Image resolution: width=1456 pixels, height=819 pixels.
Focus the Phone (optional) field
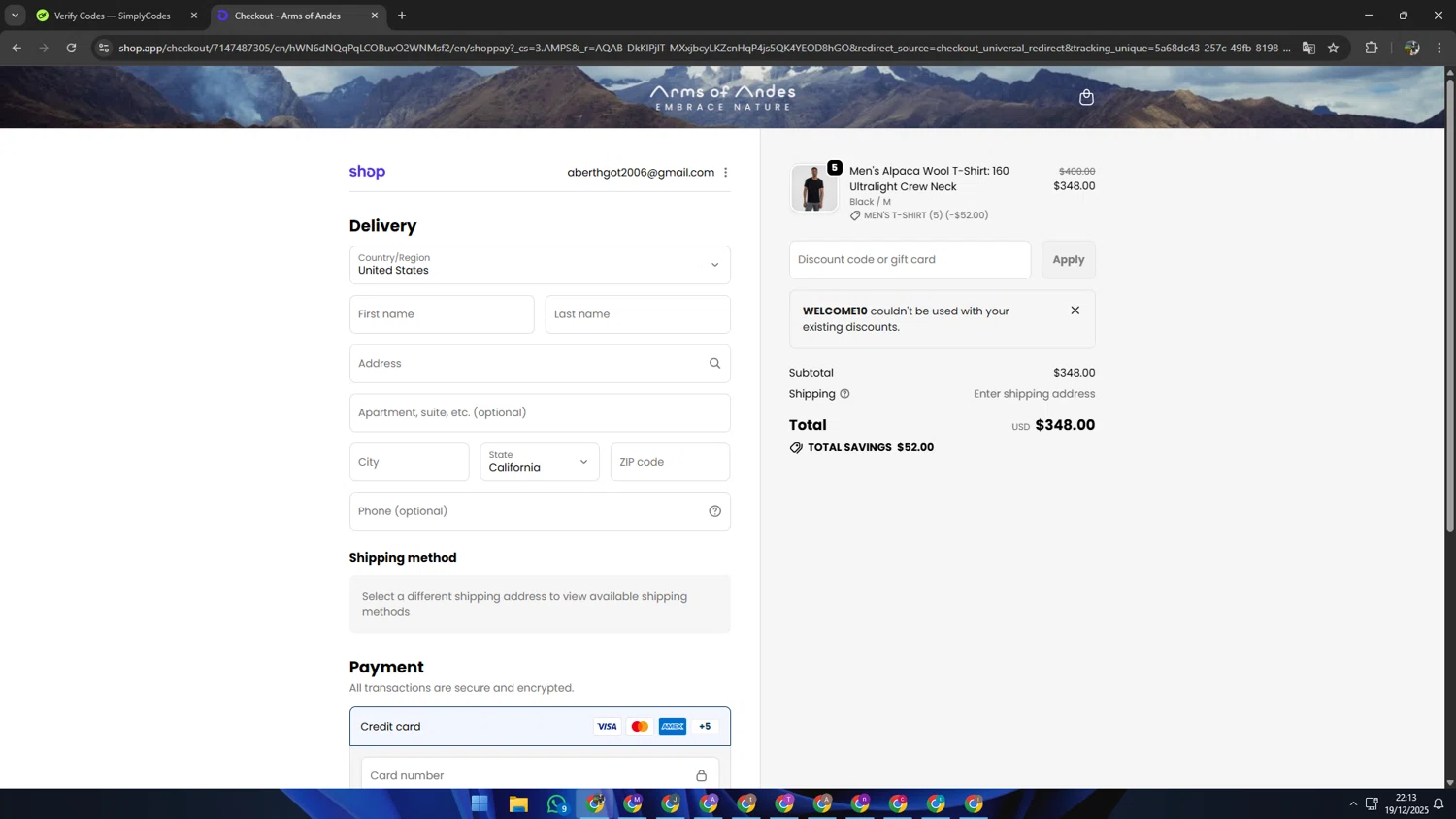click(540, 511)
